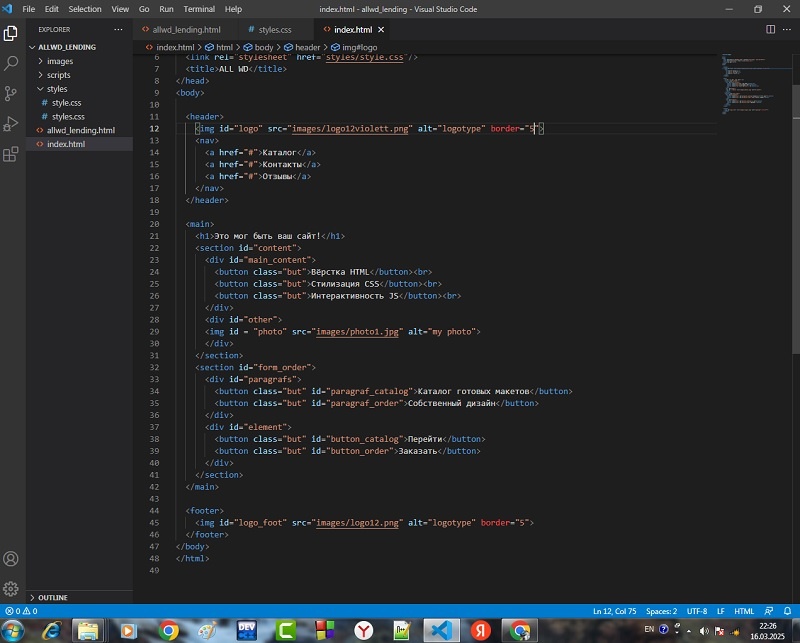Screen dimensions: 800x643
Task: Open Explorer panel's three-dot actions menu
Action: pos(119,30)
